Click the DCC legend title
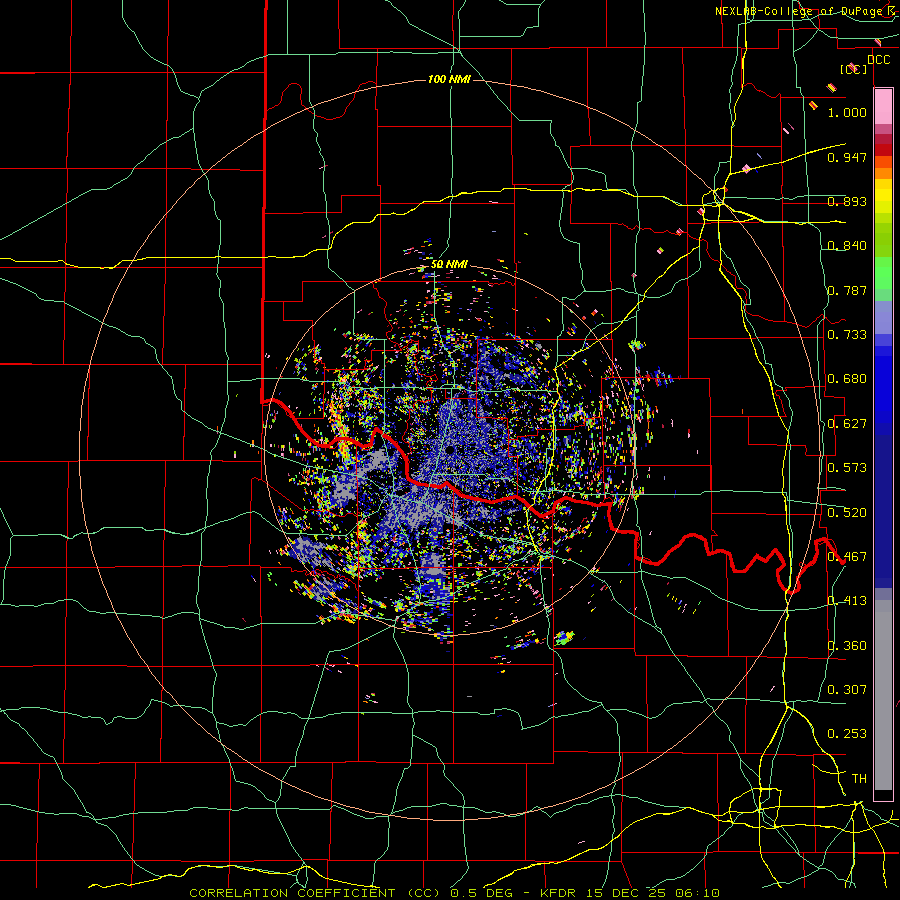 click(878, 60)
